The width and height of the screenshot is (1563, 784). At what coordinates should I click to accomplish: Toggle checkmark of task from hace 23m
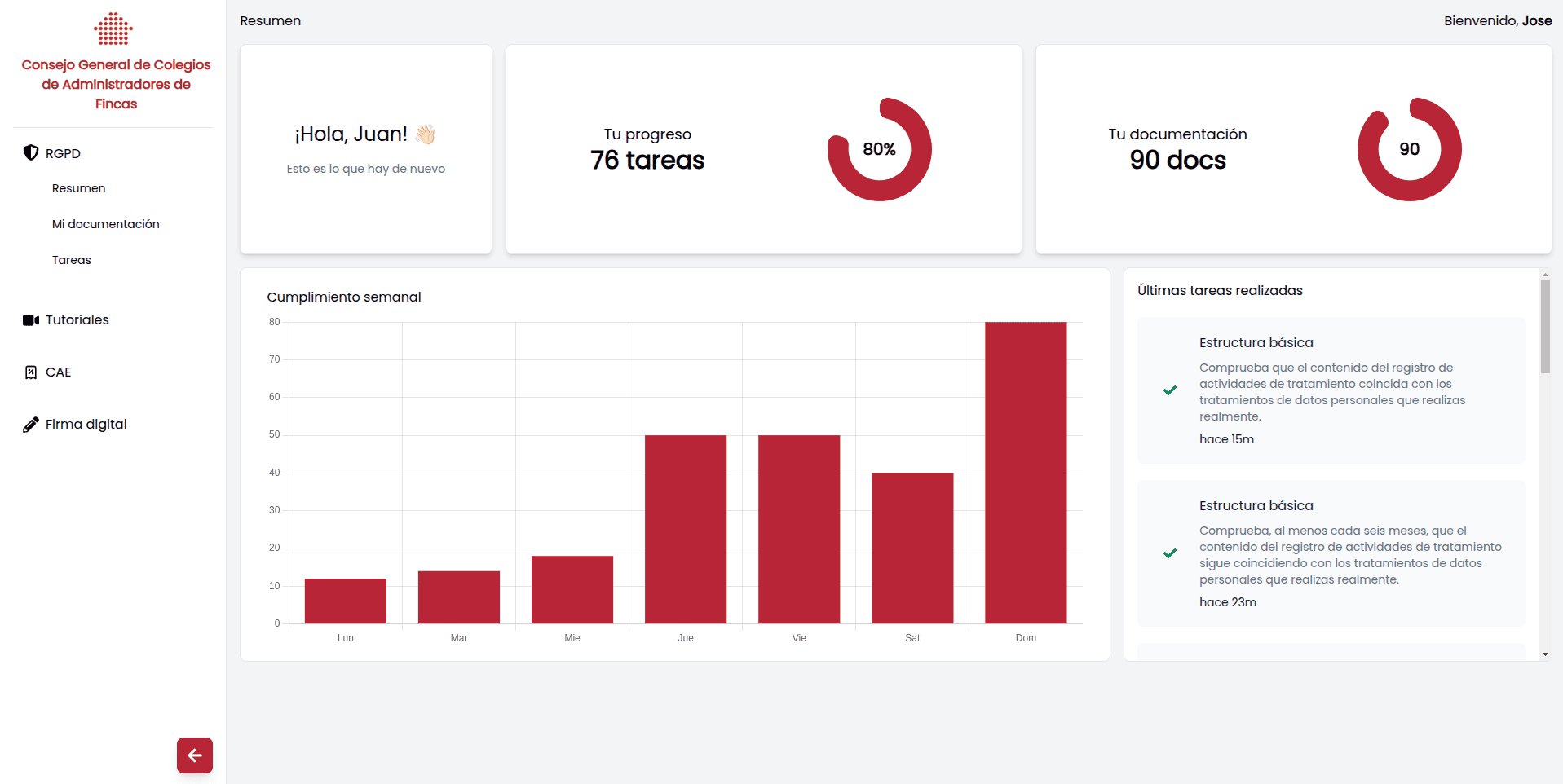coord(1170,553)
